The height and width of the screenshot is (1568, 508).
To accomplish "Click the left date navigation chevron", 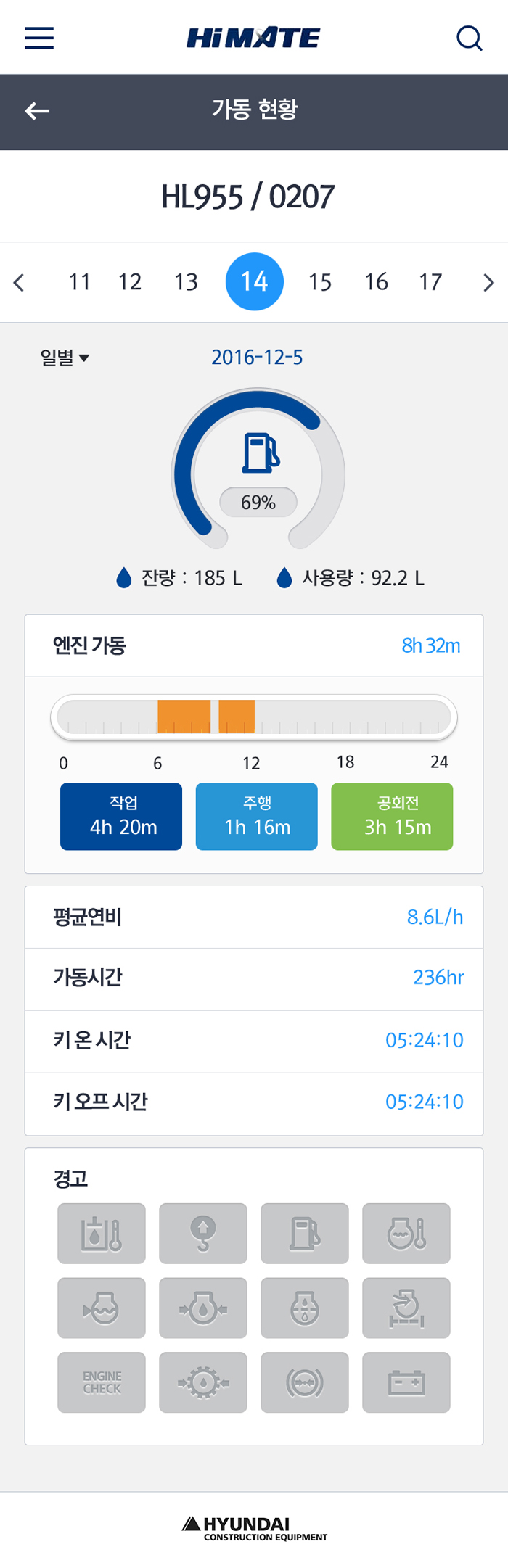I will (19, 281).
